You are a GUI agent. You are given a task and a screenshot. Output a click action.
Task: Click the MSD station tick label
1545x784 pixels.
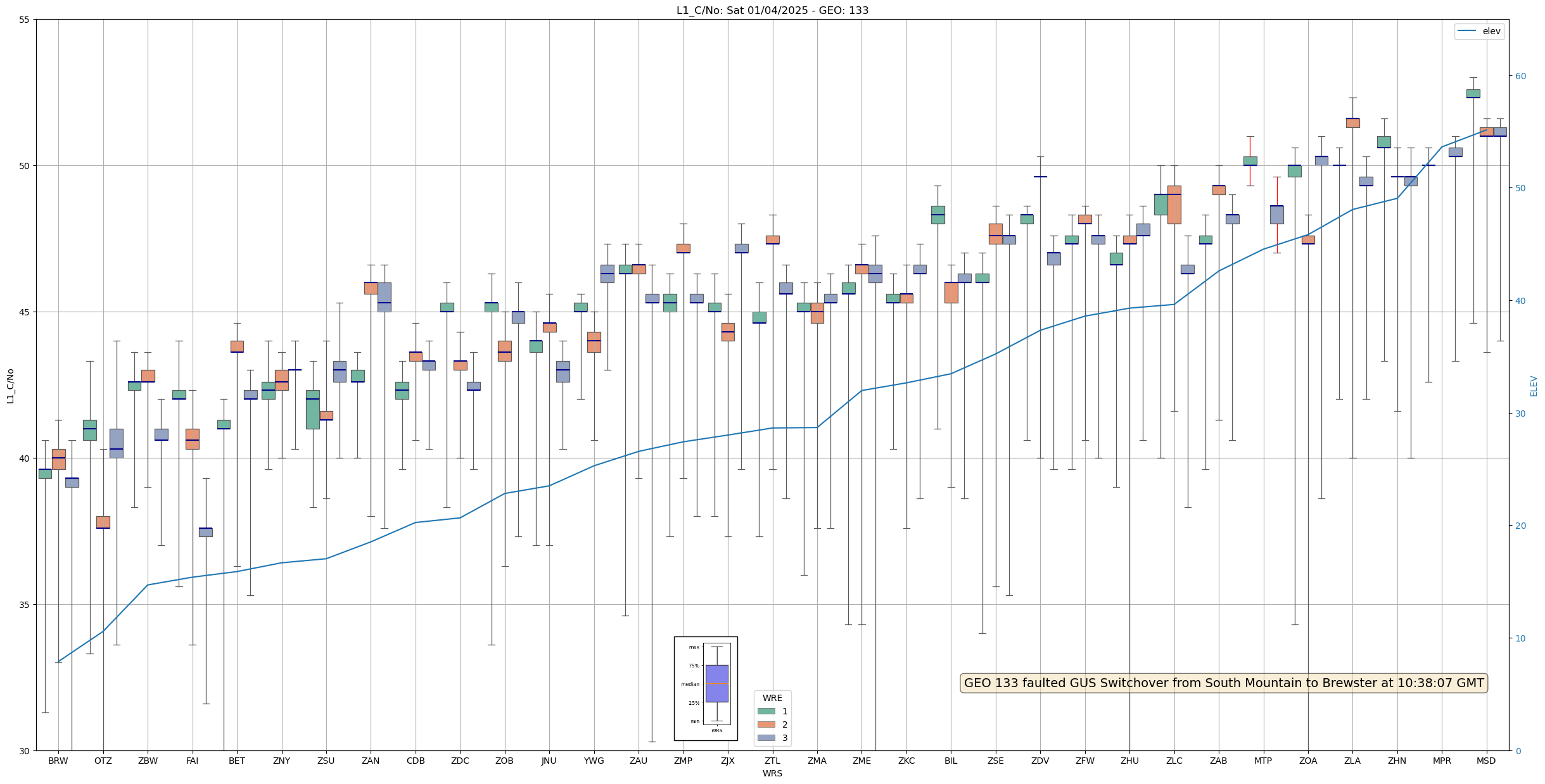[1486, 761]
